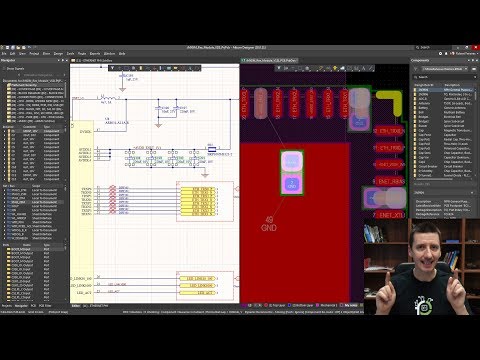Open the Edit menu
The image size is (480, 360).
(13, 54)
